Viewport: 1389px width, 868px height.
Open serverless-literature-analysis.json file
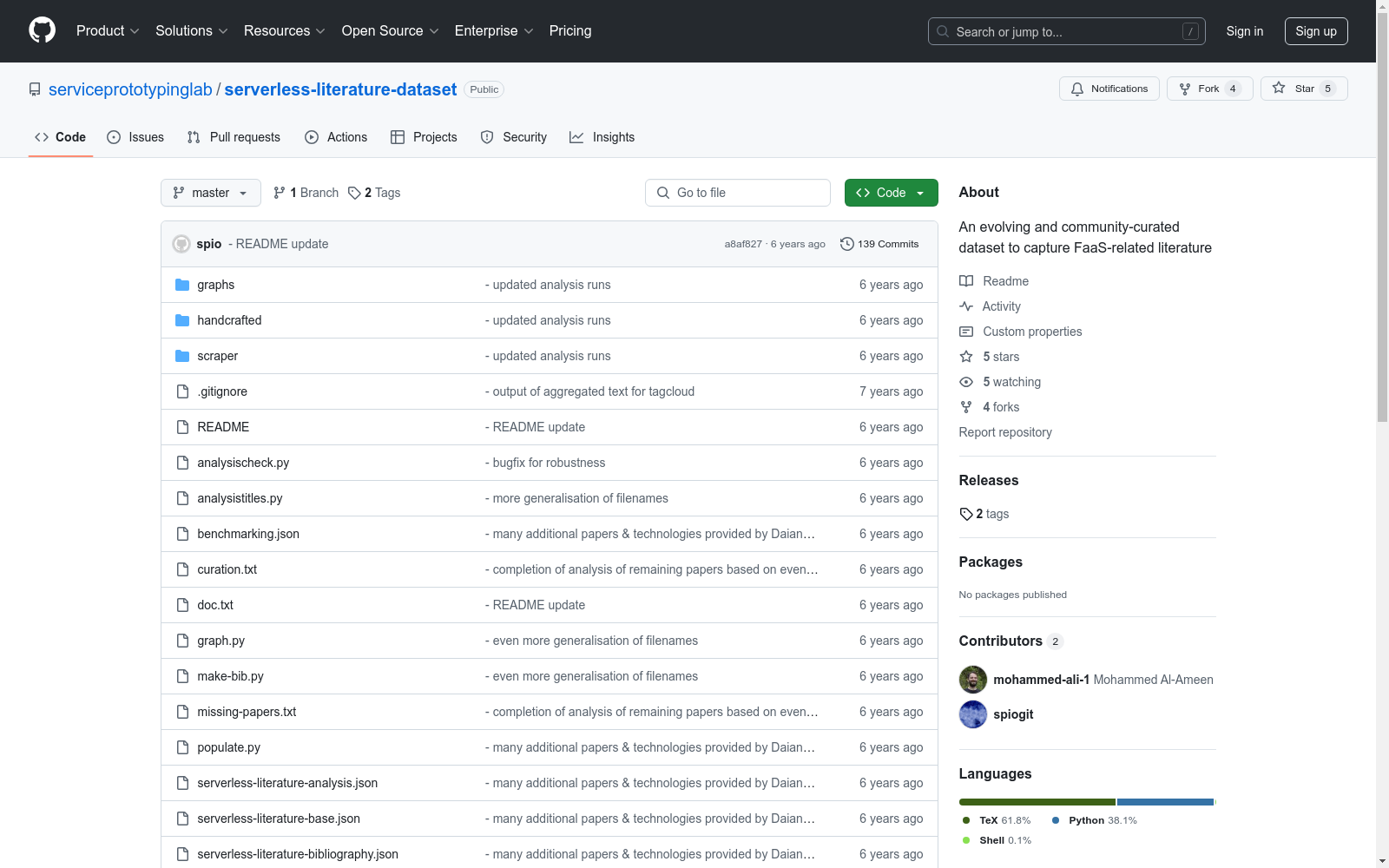[287, 783]
